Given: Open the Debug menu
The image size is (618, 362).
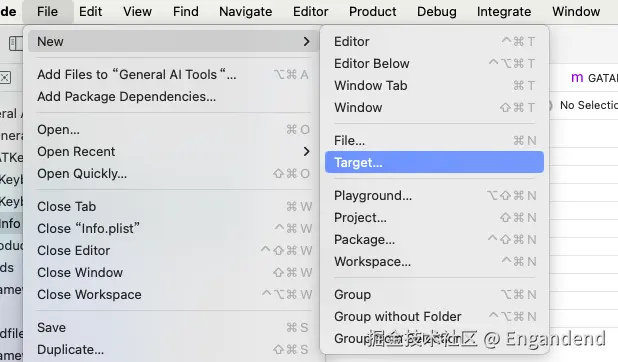Looking at the screenshot, I should point(437,11).
